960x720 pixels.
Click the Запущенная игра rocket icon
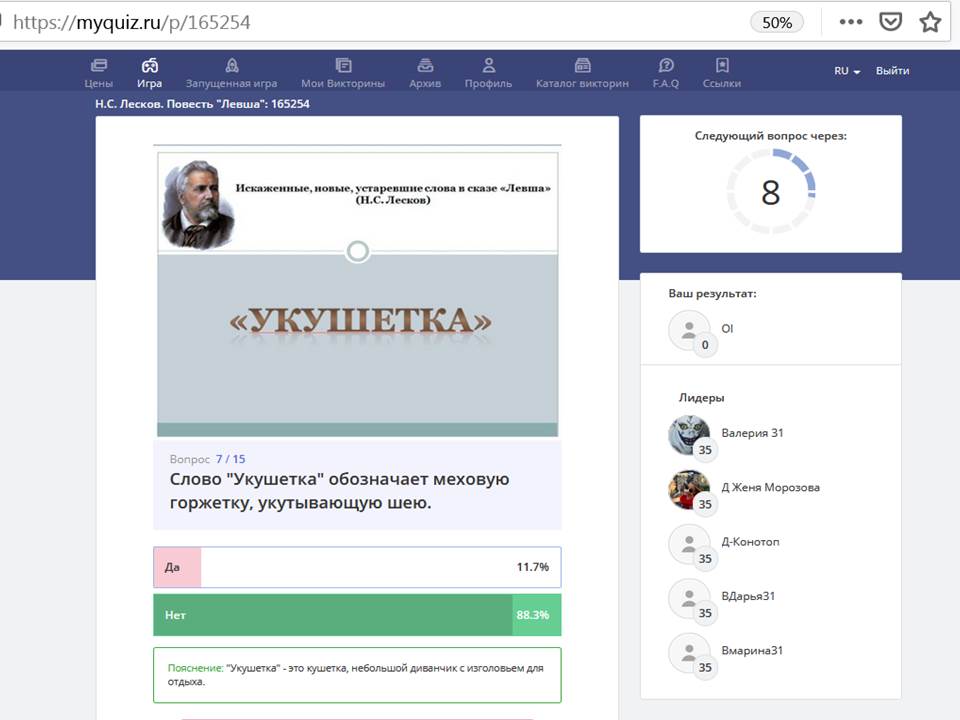point(231,66)
